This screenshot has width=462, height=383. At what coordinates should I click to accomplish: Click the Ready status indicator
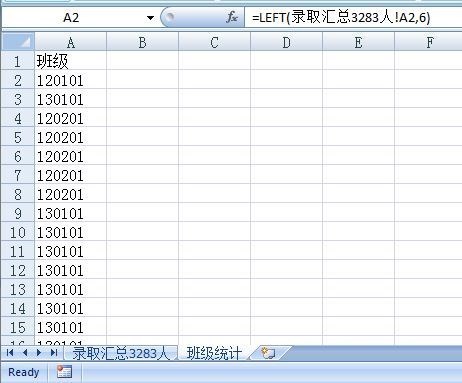23,372
